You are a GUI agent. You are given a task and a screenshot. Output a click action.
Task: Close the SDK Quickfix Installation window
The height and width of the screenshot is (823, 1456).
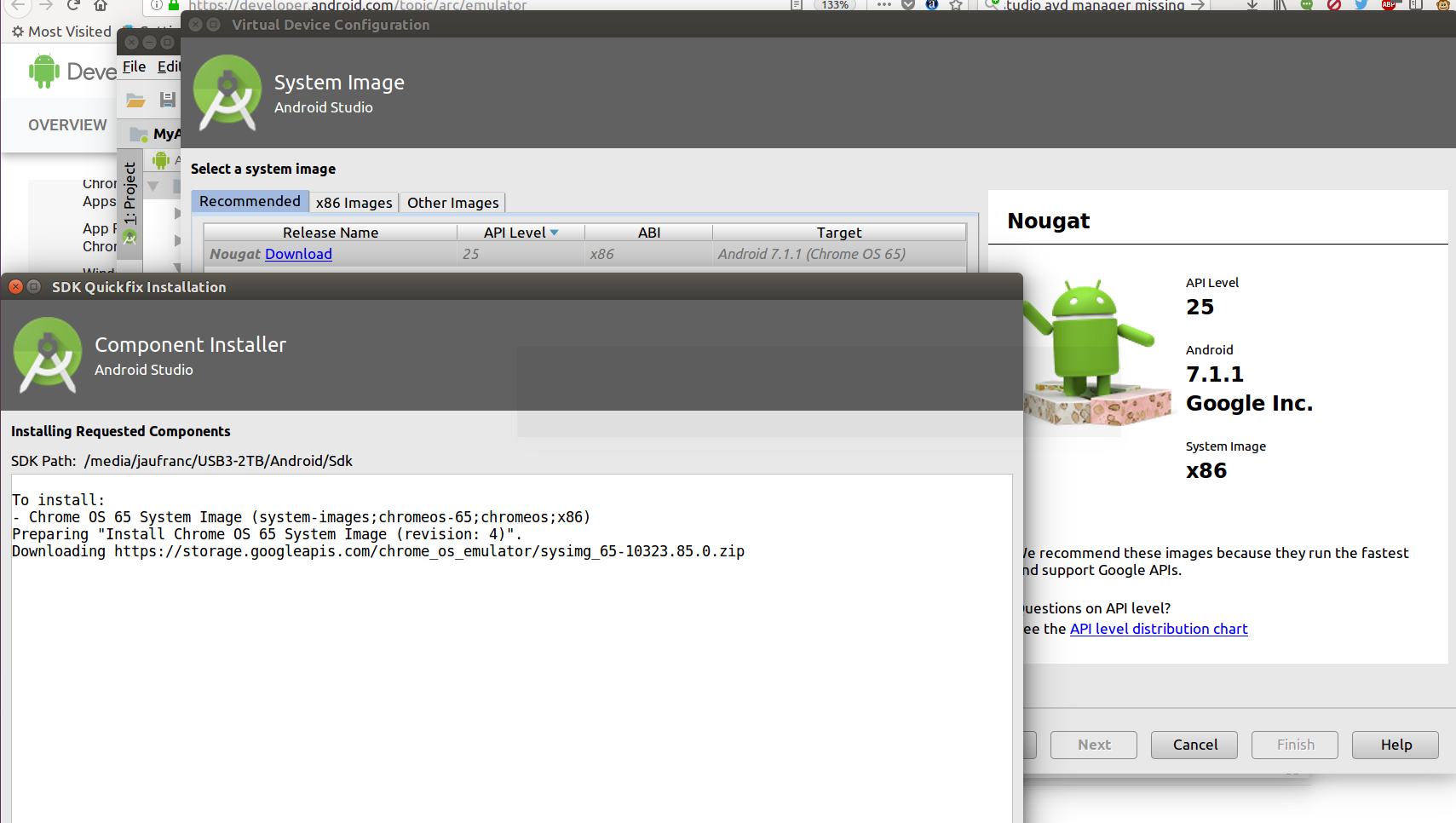pos(15,287)
